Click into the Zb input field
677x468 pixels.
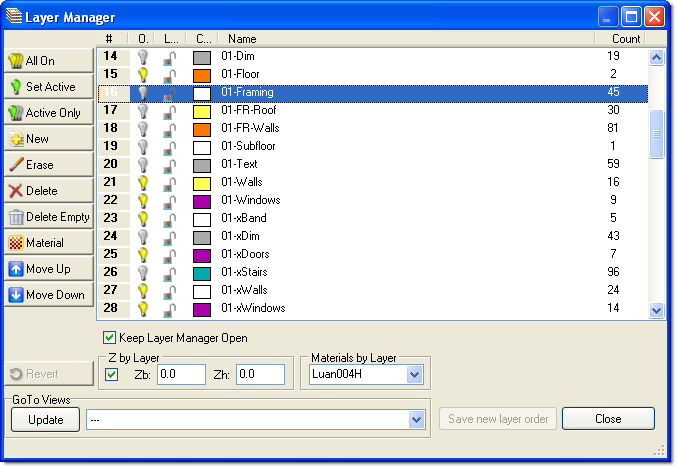[181, 375]
